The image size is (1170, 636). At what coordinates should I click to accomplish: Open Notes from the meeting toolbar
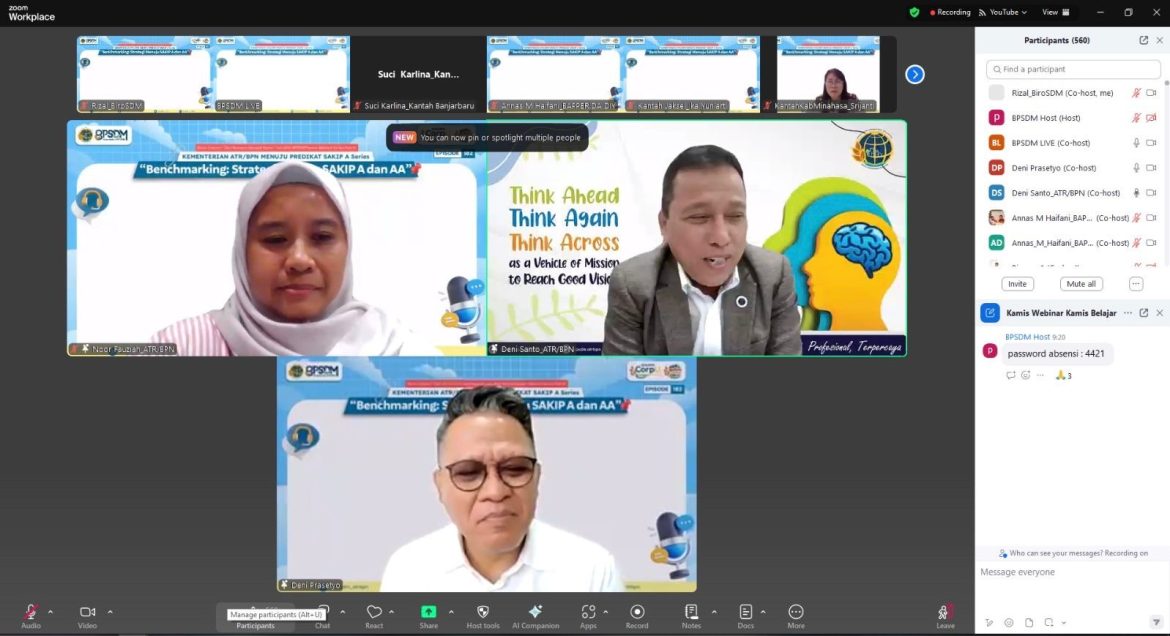(x=691, y=616)
